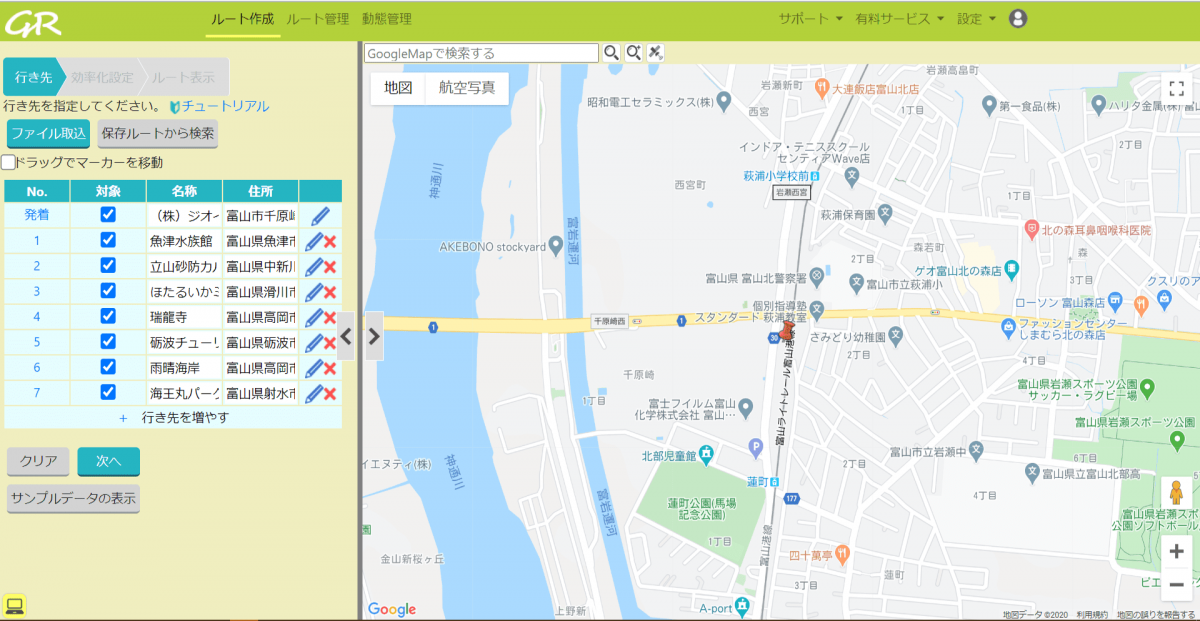The image size is (1200, 621).
Task: Open the サポート dropdown menu
Action: [810, 19]
